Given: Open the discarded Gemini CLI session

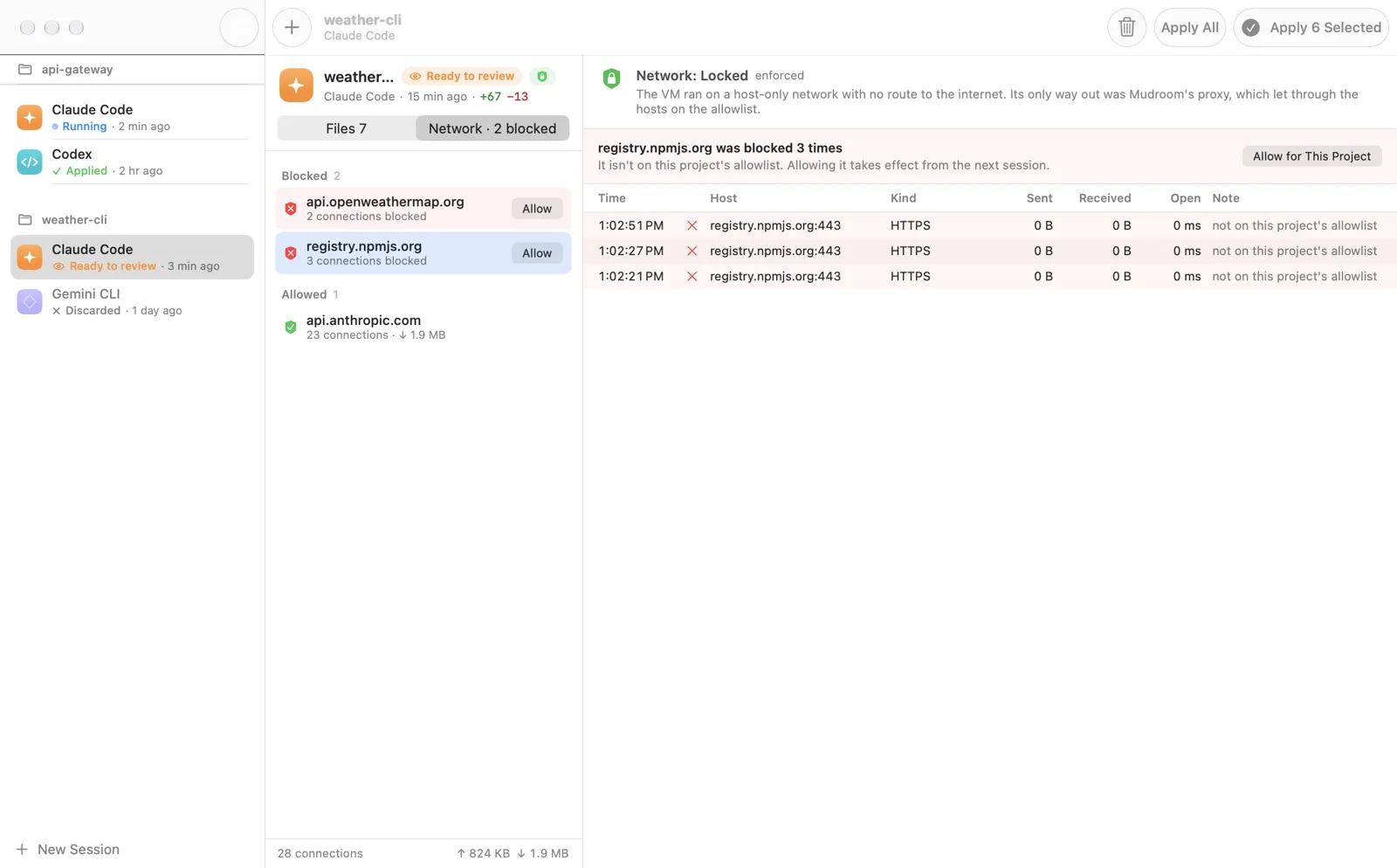Looking at the screenshot, I should (x=132, y=301).
